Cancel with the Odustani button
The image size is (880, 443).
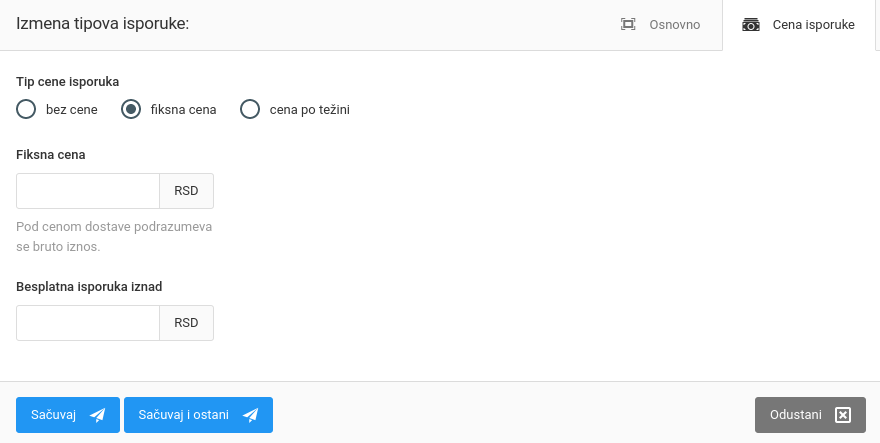(x=810, y=415)
